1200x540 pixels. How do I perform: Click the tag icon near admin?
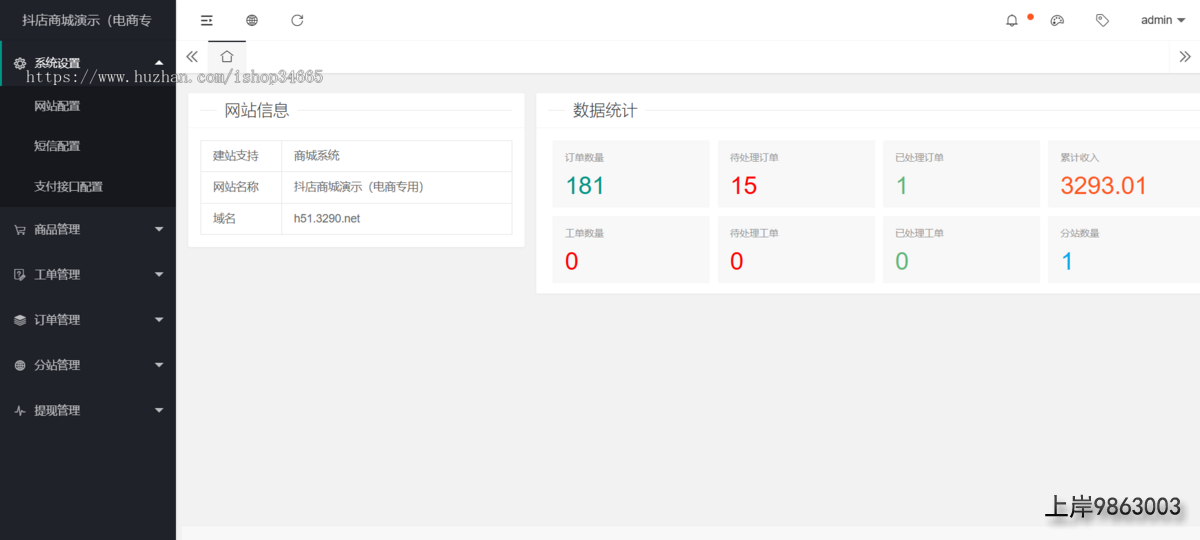click(x=1102, y=20)
